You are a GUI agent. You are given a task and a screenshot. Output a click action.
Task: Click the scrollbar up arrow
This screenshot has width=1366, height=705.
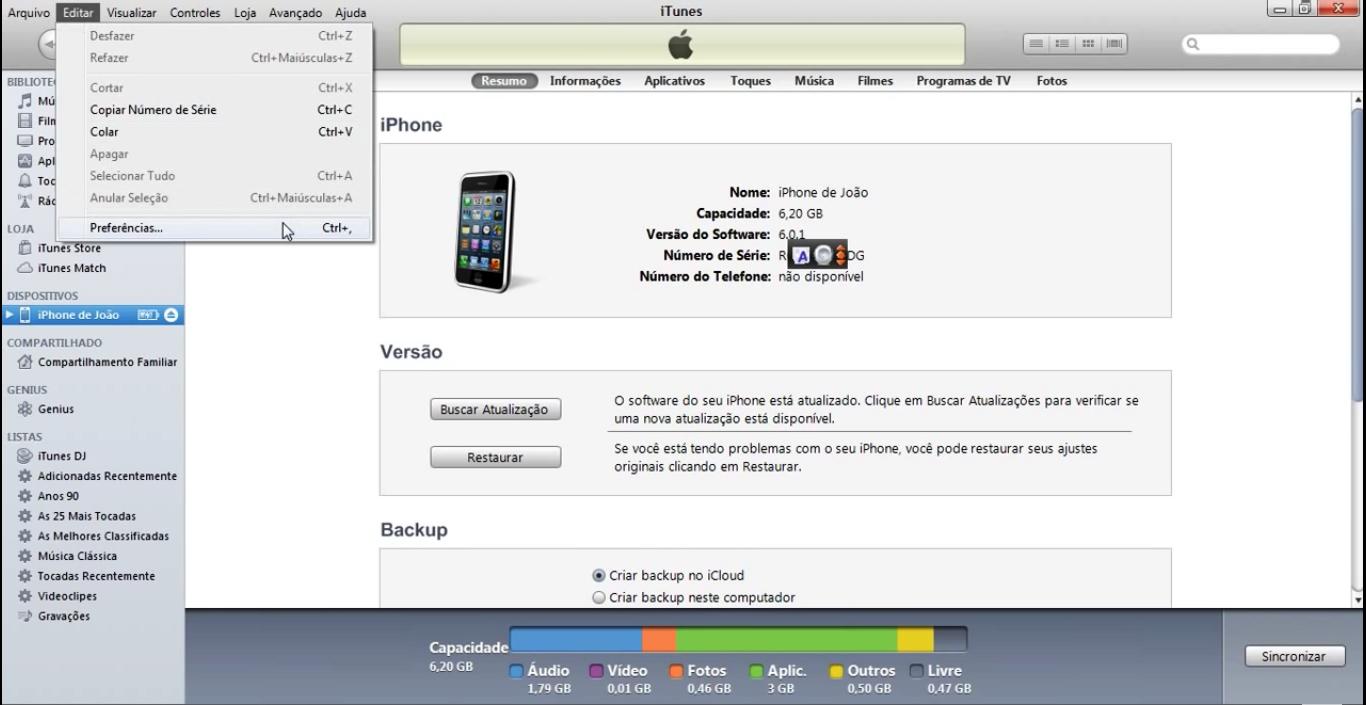(1358, 100)
